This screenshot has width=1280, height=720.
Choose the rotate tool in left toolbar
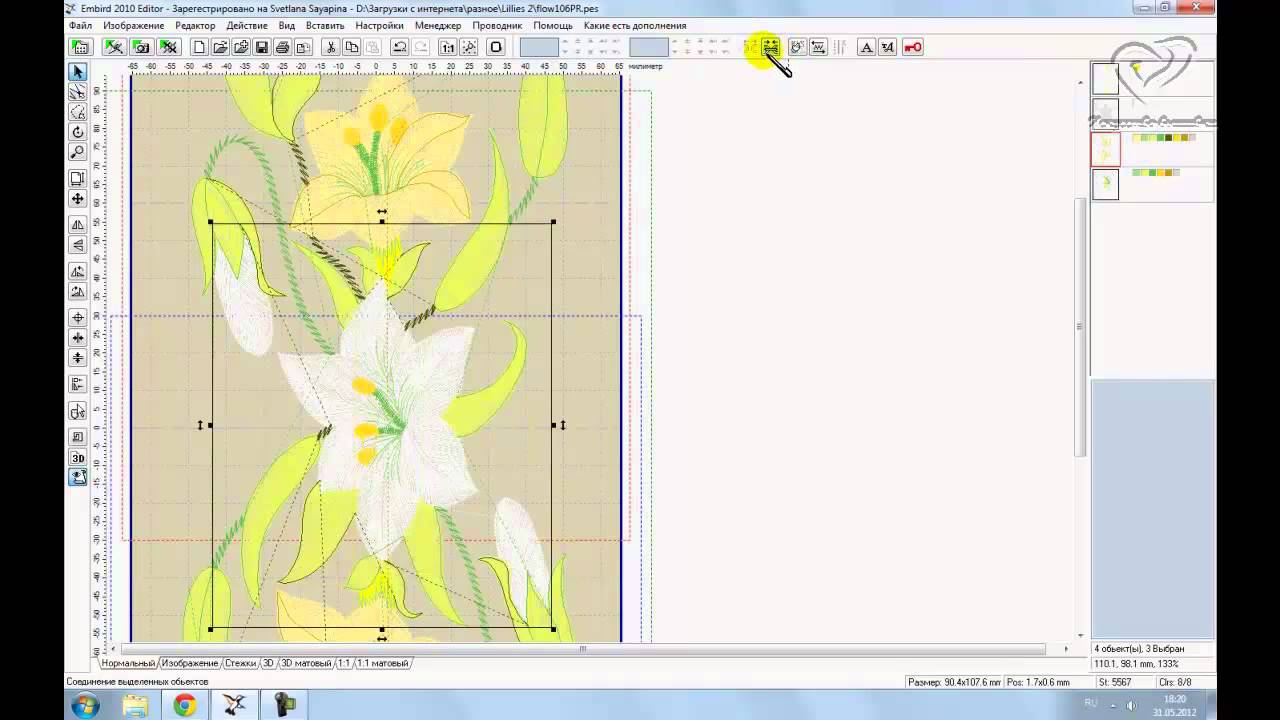pyautogui.click(x=78, y=132)
